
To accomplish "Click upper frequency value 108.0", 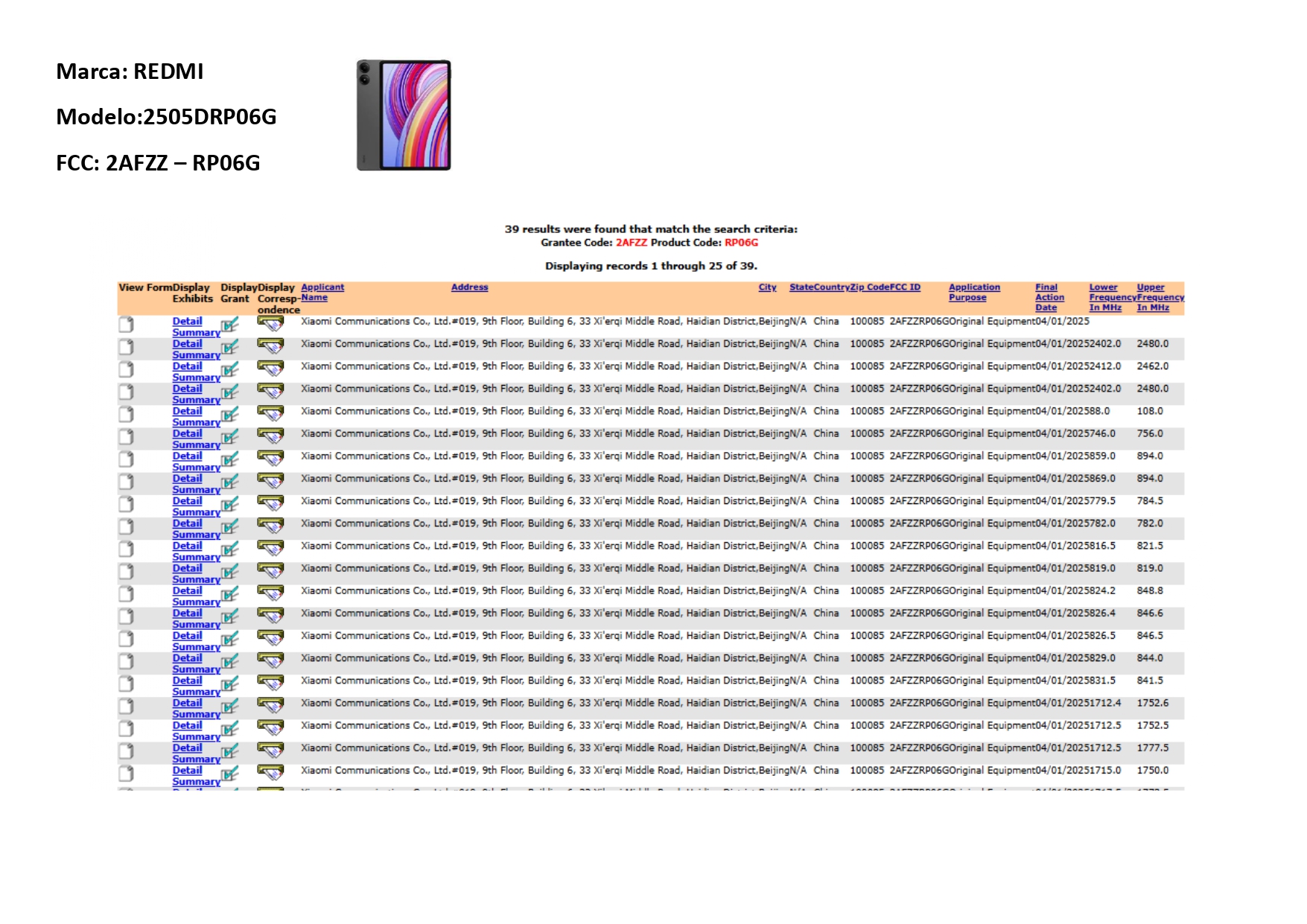I will point(1150,411).
